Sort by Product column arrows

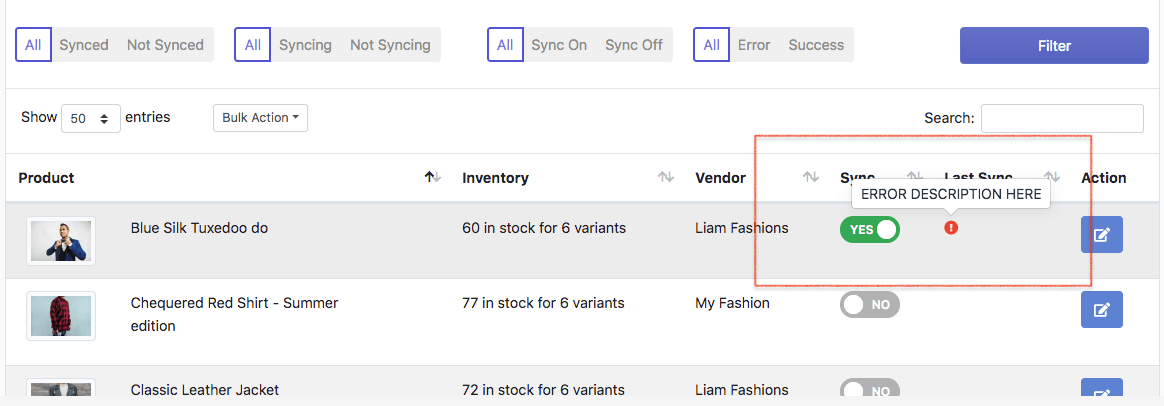(x=431, y=177)
